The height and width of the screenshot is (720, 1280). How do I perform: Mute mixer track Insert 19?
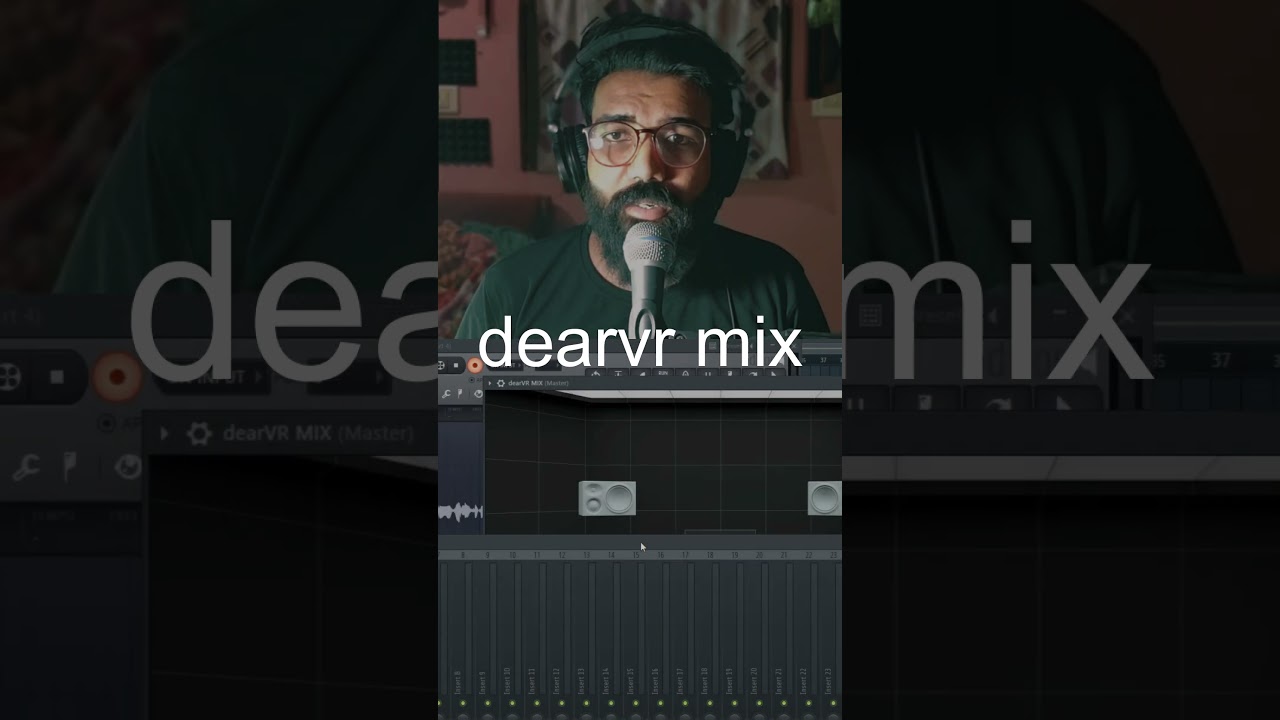[x=733, y=704]
